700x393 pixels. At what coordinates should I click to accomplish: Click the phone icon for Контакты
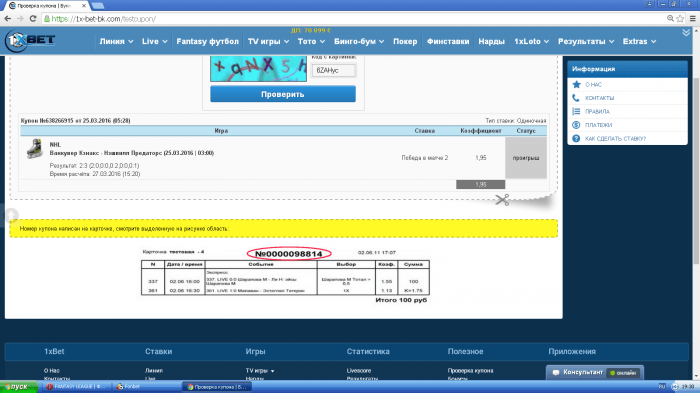[576, 98]
